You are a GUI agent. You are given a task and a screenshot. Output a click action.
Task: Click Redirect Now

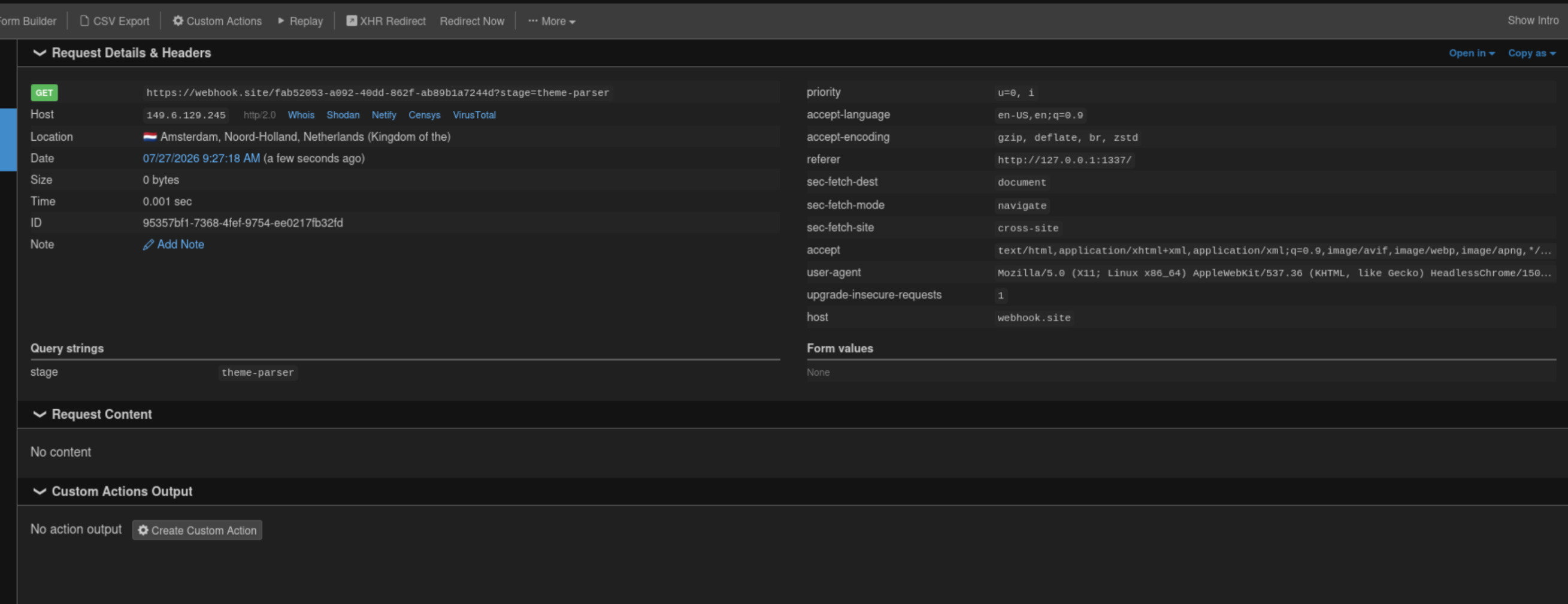click(472, 21)
